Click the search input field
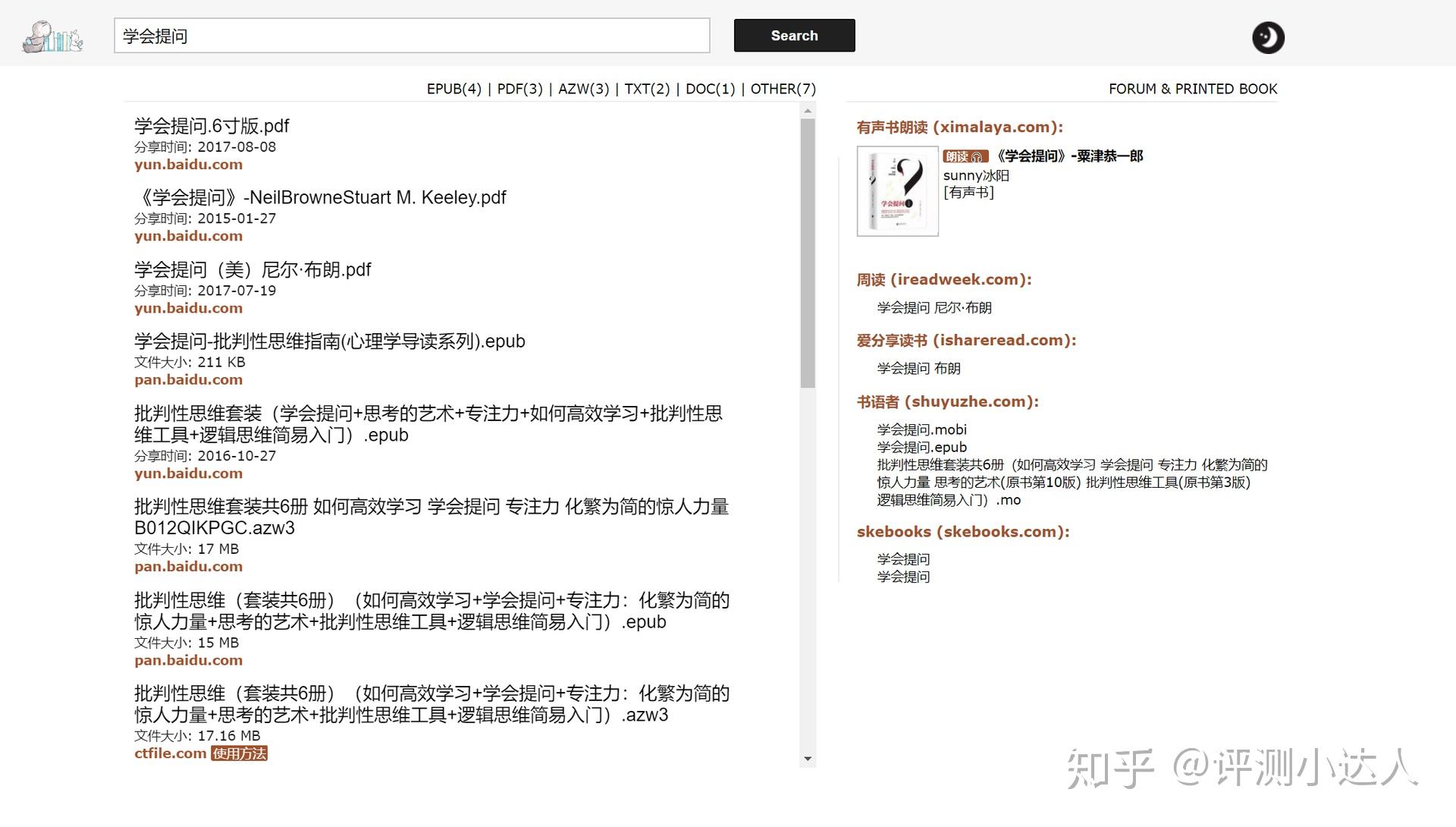Viewport: 1456px width, 827px height. click(411, 36)
